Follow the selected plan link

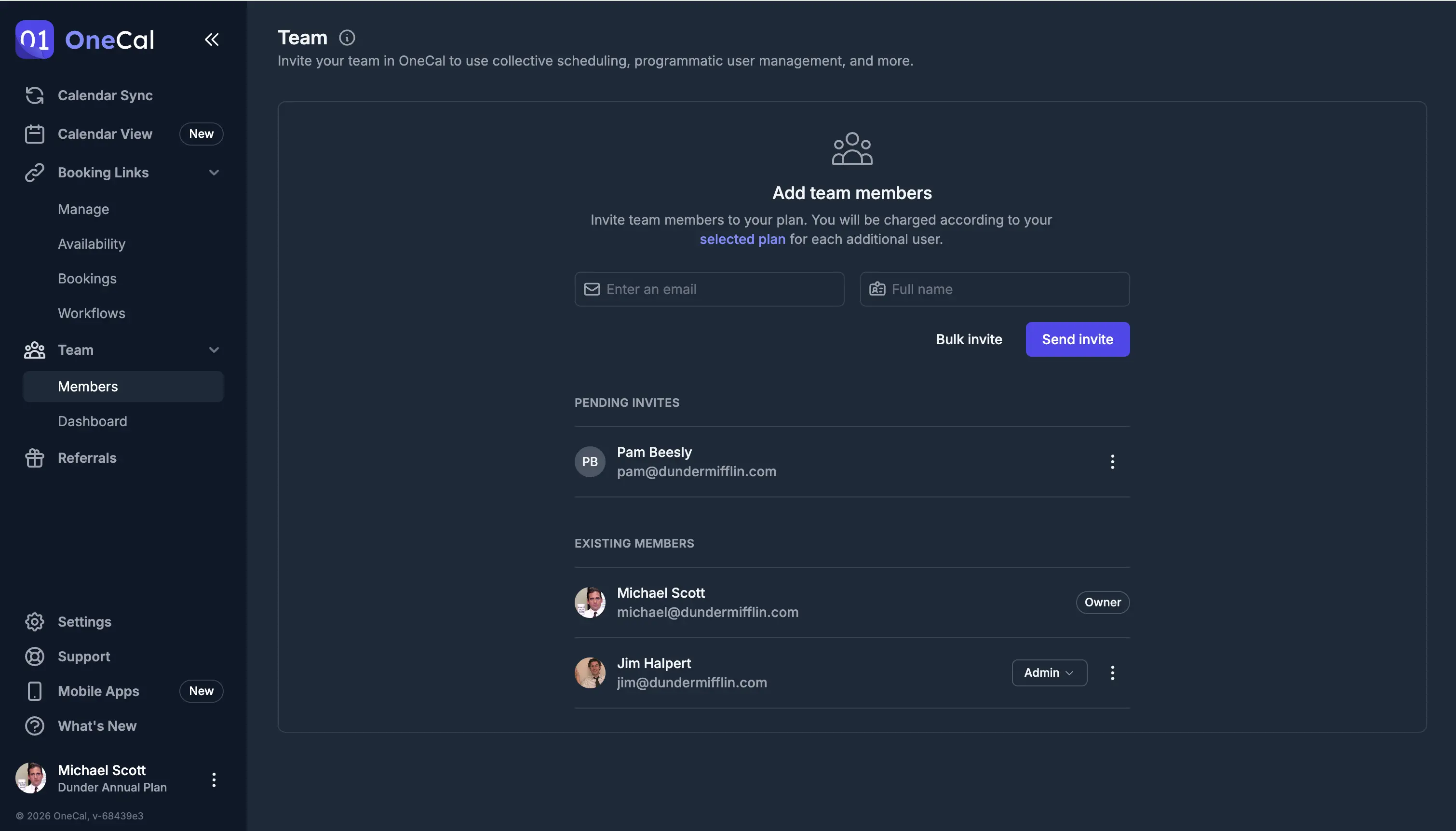(x=742, y=239)
